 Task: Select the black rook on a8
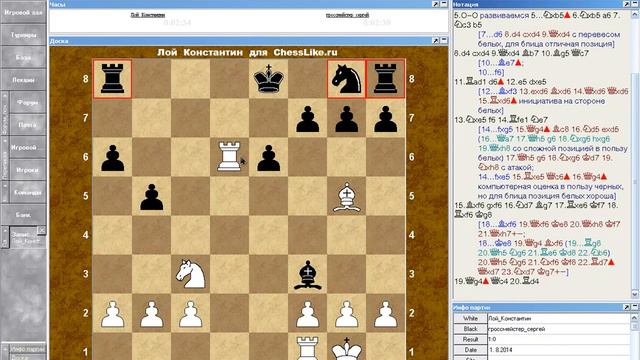[x=112, y=79]
